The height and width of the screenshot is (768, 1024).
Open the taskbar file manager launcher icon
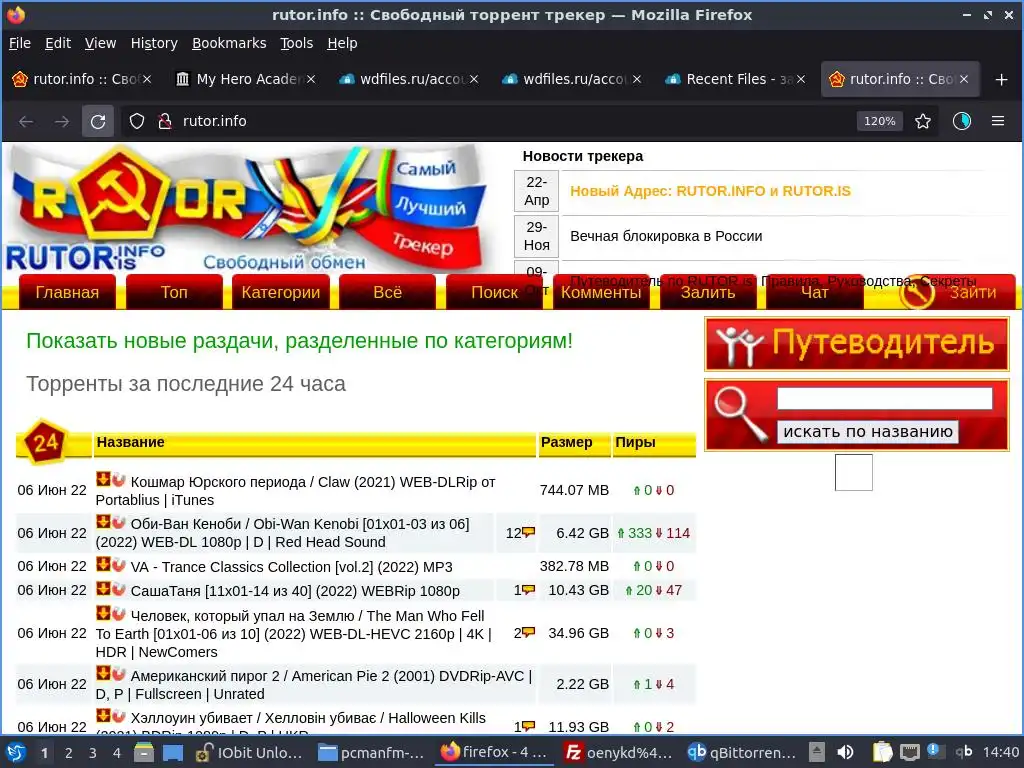pos(144,753)
